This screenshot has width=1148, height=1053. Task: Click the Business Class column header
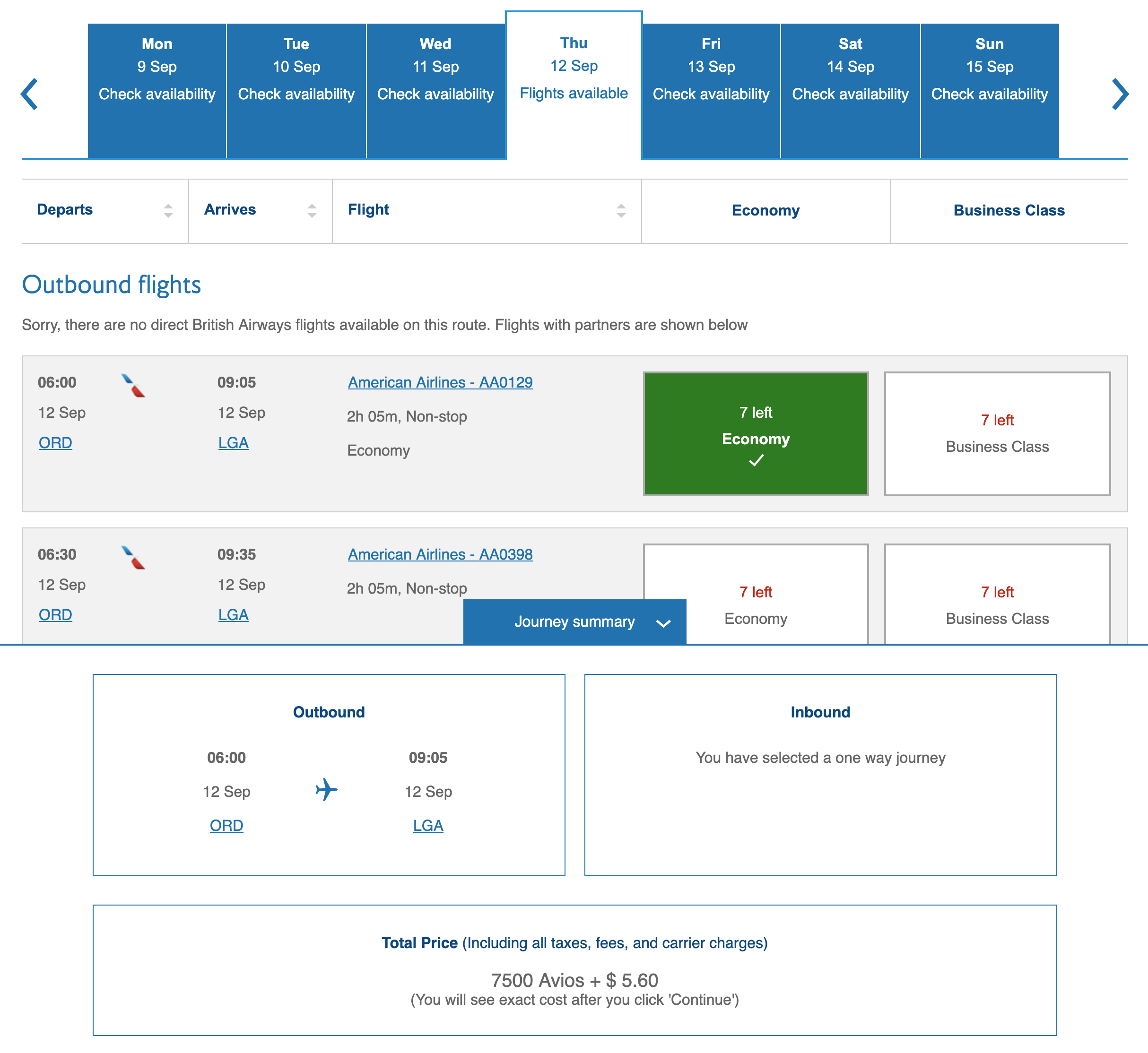click(x=1009, y=210)
